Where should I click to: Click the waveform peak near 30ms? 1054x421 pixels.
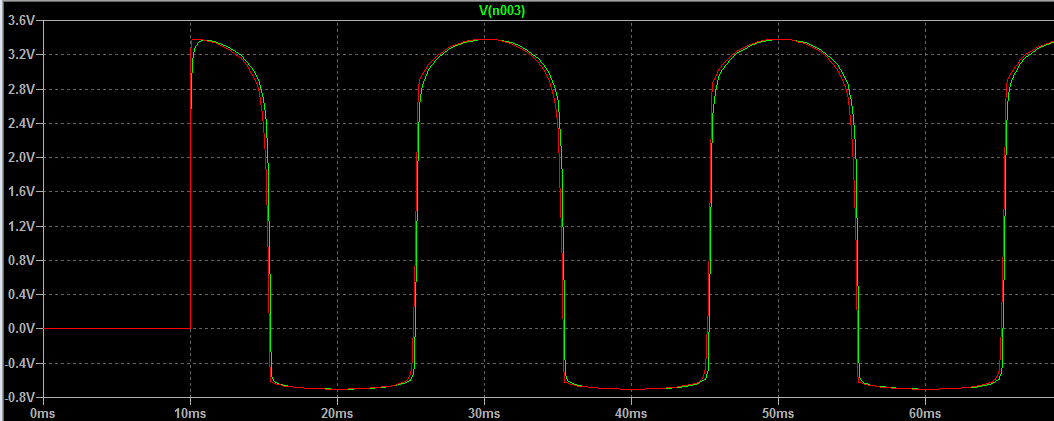click(484, 40)
